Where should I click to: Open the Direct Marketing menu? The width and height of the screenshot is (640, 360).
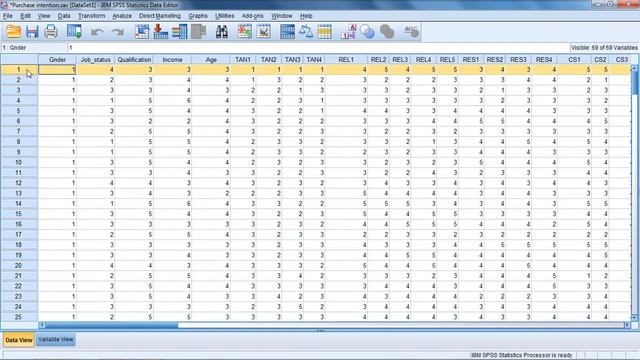coord(160,16)
